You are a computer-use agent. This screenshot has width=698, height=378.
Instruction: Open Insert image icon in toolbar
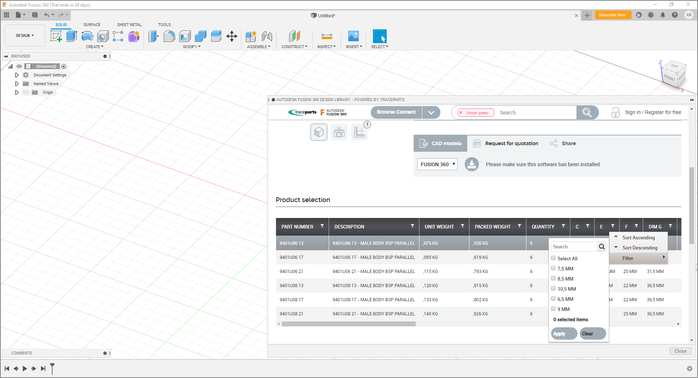[x=353, y=36]
